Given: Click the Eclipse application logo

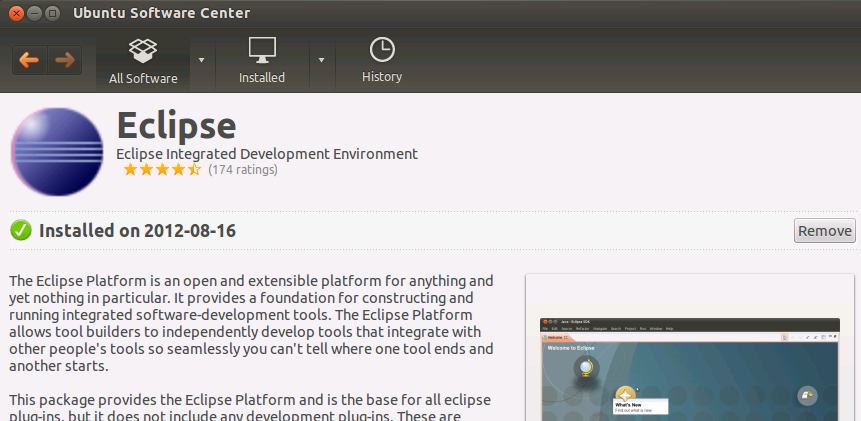Looking at the screenshot, I should pos(57,151).
